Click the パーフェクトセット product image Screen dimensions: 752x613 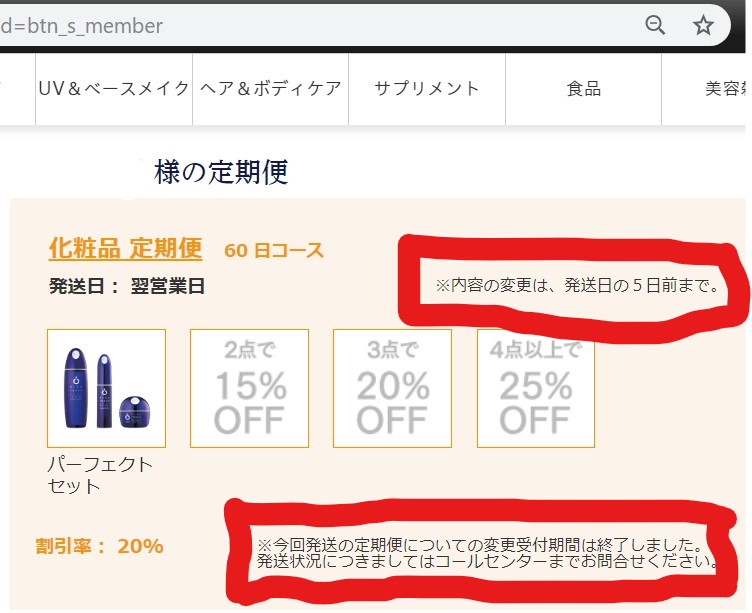[x=106, y=388]
